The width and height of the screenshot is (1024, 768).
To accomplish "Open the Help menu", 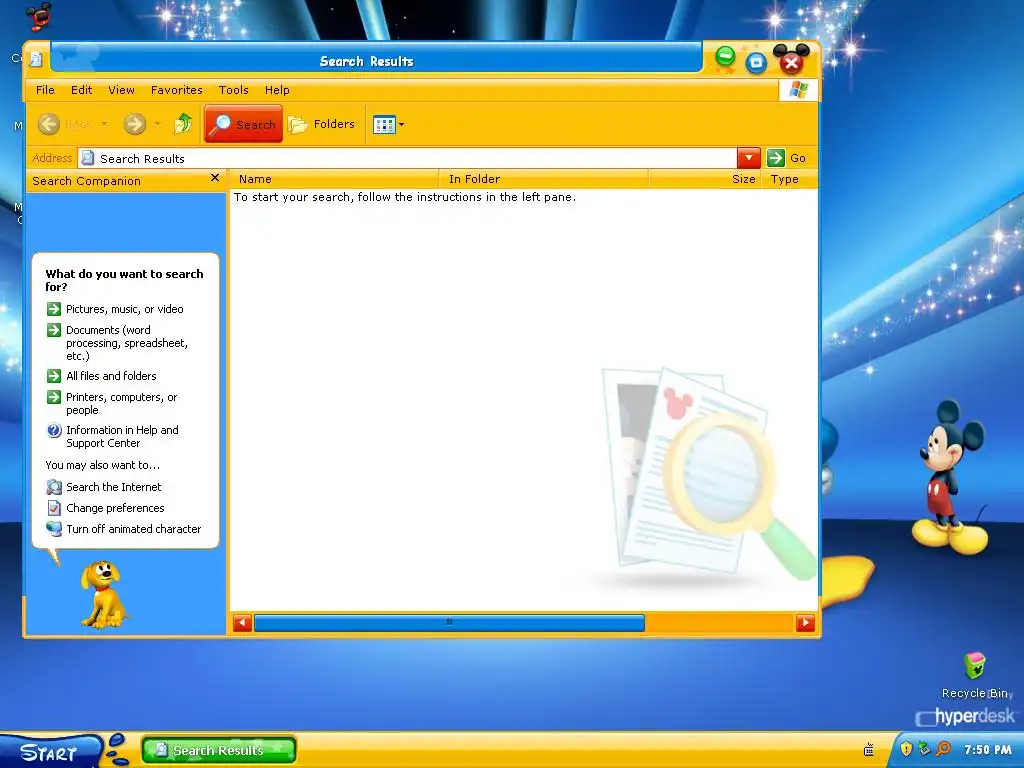I will click(277, 90).
